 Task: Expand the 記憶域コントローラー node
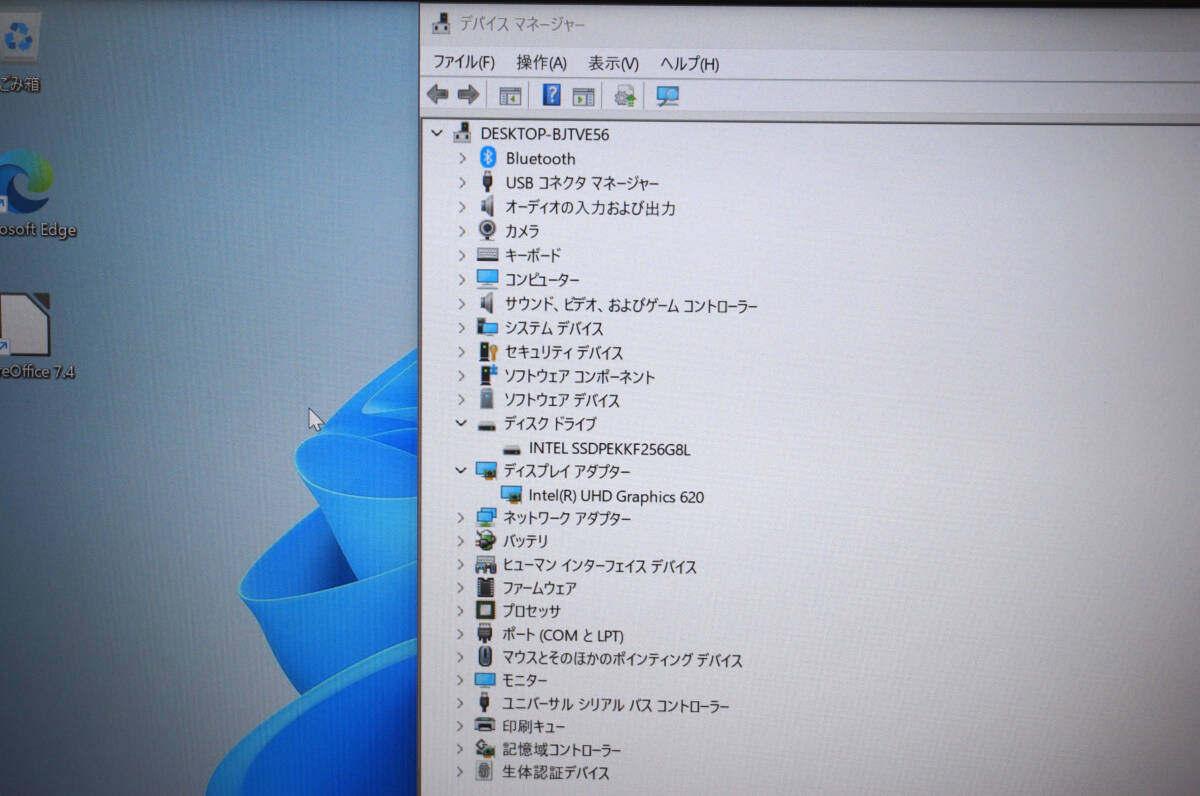460,749
